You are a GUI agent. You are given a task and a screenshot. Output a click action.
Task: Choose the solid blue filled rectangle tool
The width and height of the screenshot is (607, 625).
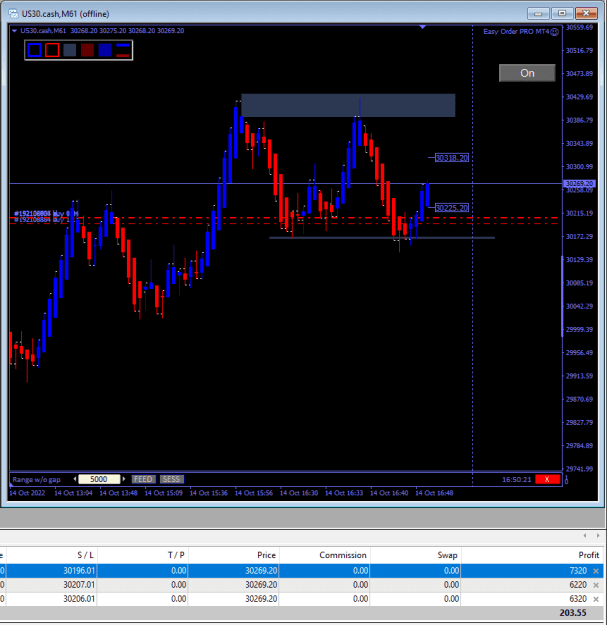tap(105, 50)
